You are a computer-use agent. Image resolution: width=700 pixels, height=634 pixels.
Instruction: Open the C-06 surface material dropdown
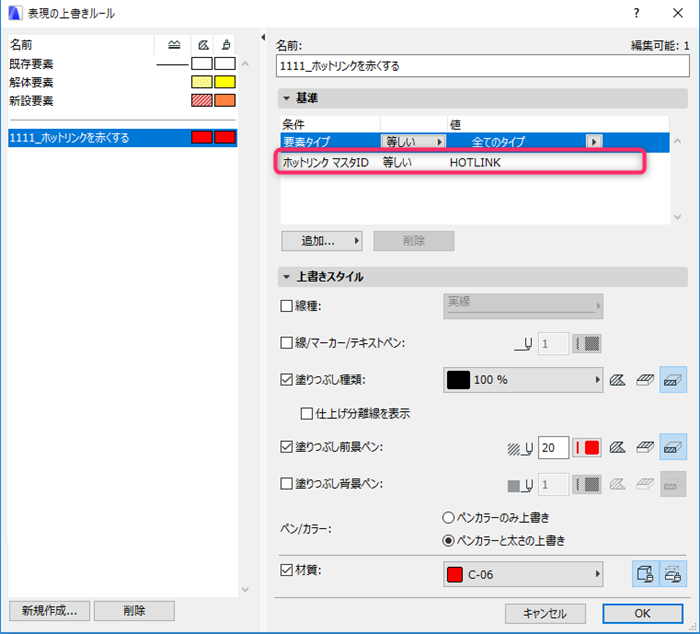[523, 574]
